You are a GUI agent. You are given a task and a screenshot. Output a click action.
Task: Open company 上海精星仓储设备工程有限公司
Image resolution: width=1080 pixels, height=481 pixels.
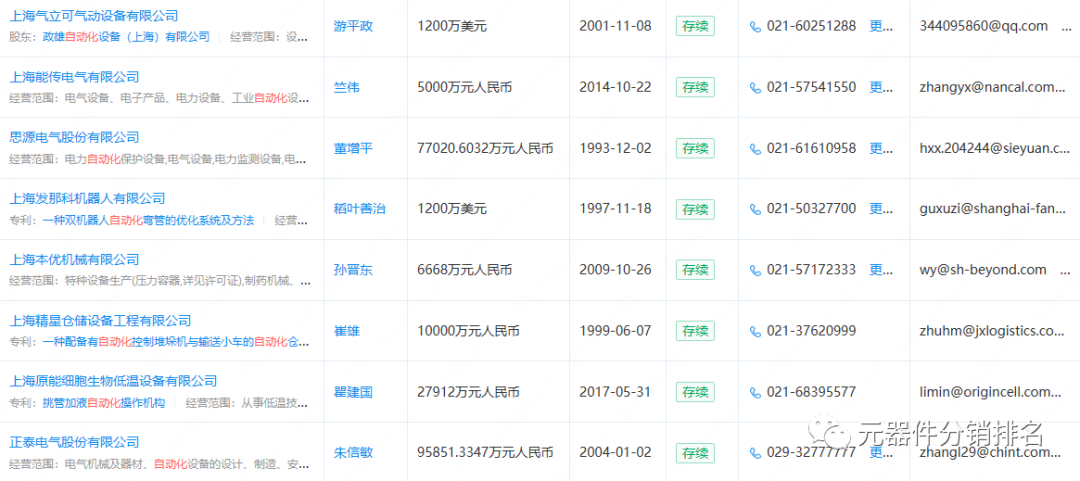[101, 320]
